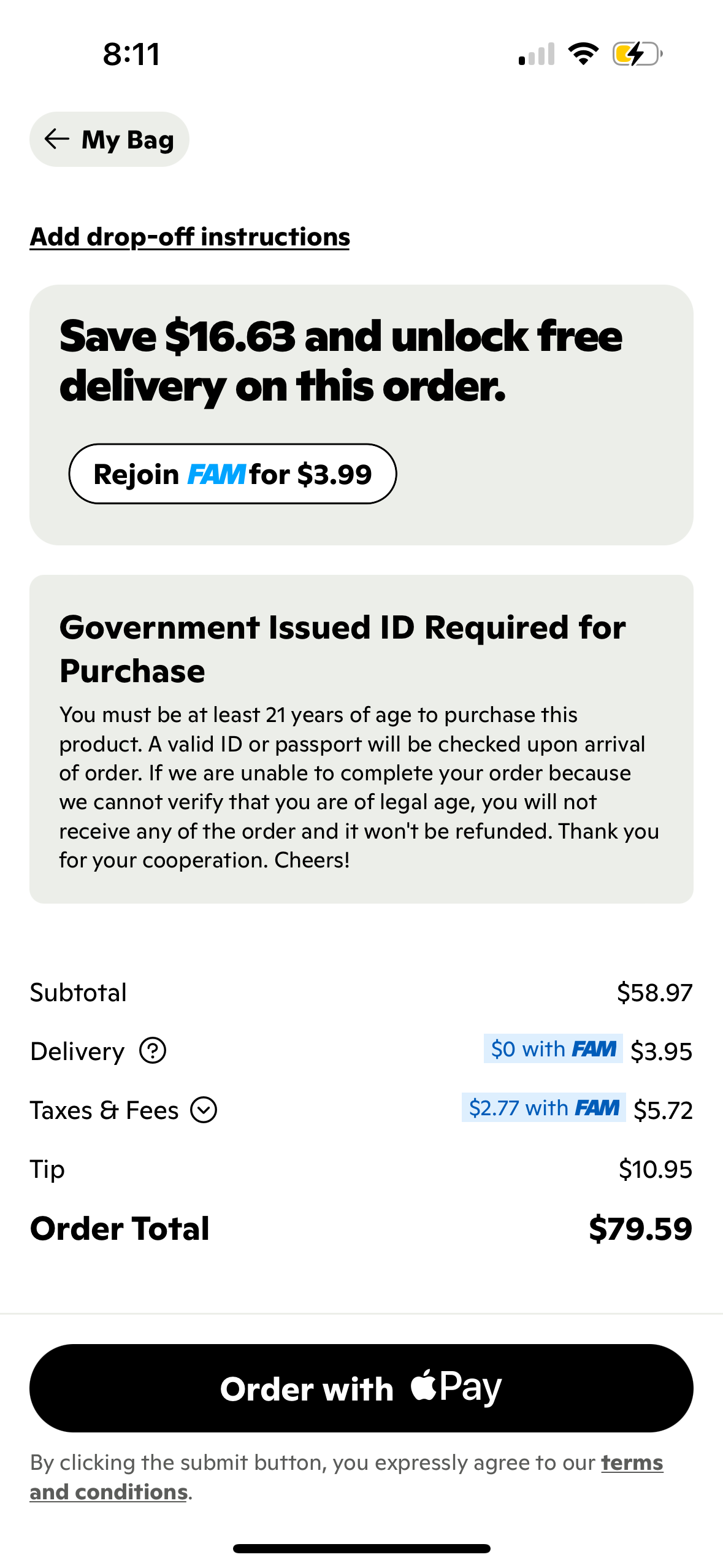Return to My Bag screen
Viewport: 723px width, 1568px height.
pos(109,139)
